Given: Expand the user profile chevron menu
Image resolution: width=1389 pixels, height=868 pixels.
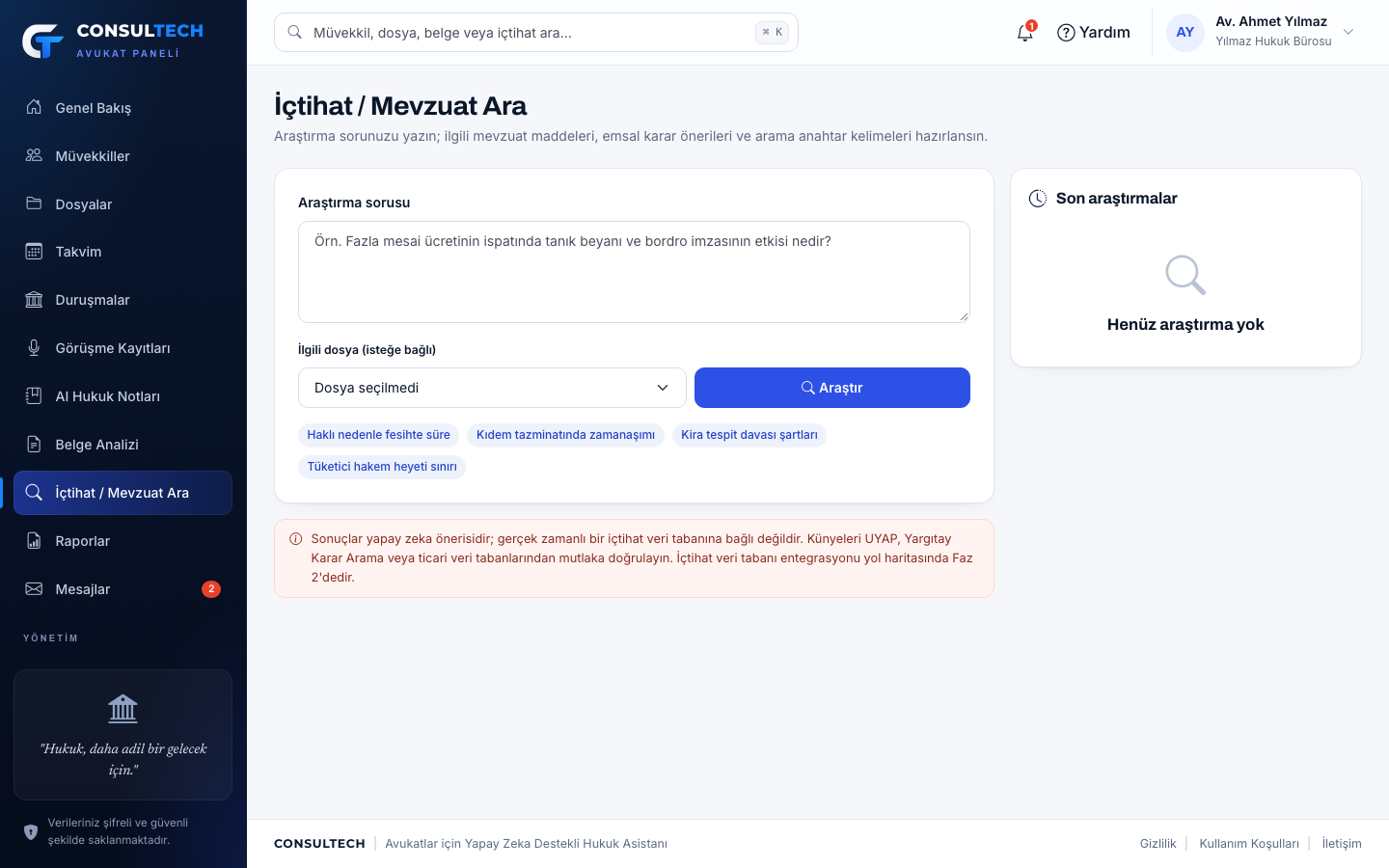Looking at the screenshot, I should [x=1348, y=32].
